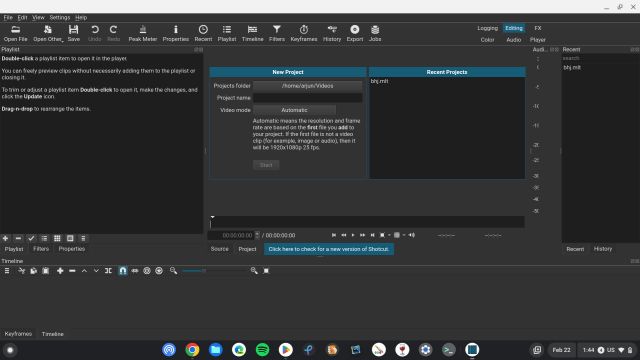Image resolution: width=640 pixels, height=360 pixels.
Task: Split at playhead icon in timeline
Action: [108, 271]
